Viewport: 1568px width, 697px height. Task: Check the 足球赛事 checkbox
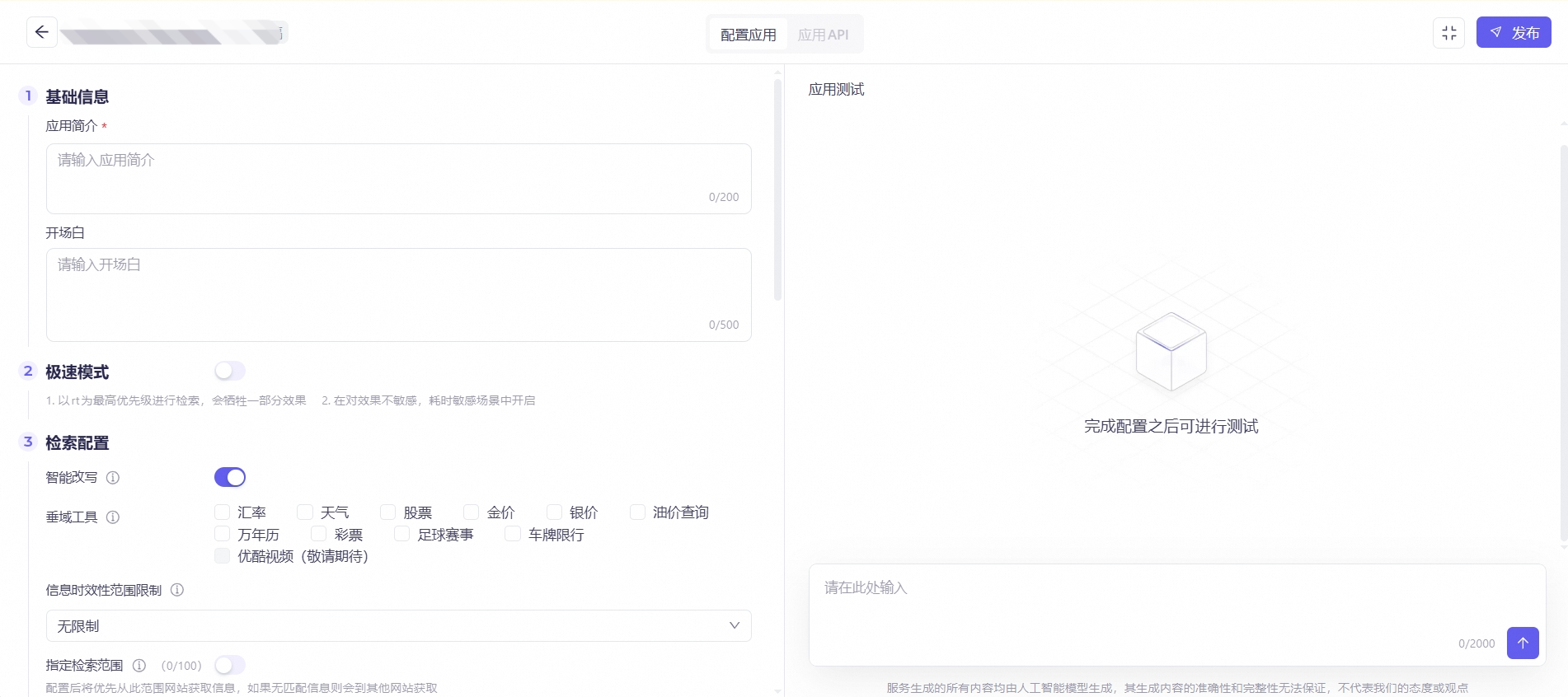tap(401, 534)
